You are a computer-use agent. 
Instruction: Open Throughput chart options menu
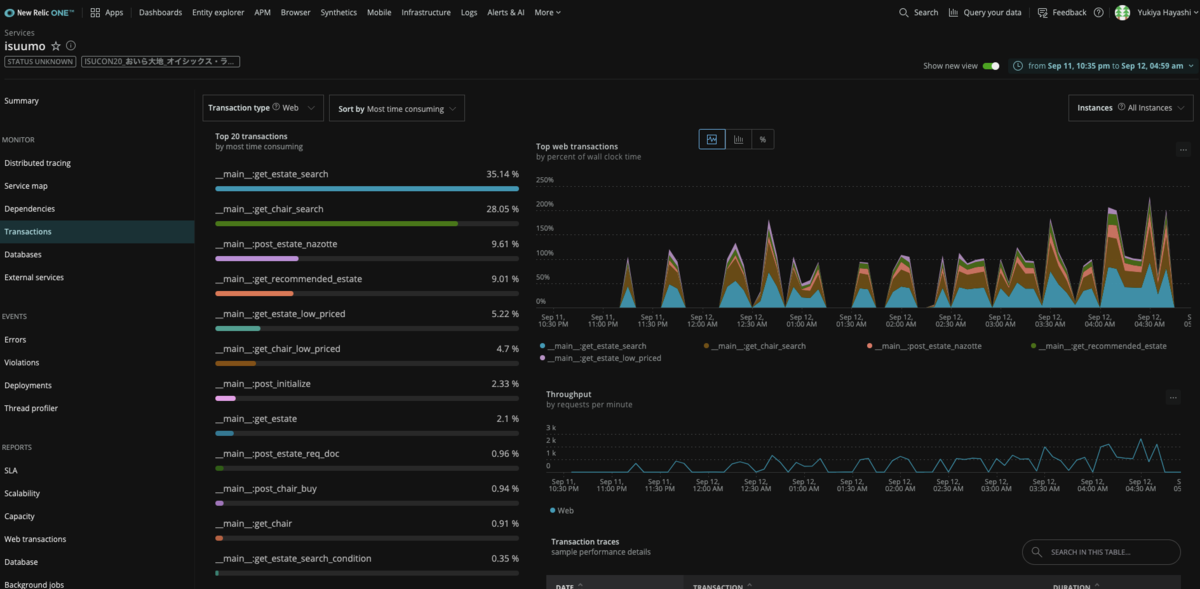pyautogui.click(x=1173, y=397)
